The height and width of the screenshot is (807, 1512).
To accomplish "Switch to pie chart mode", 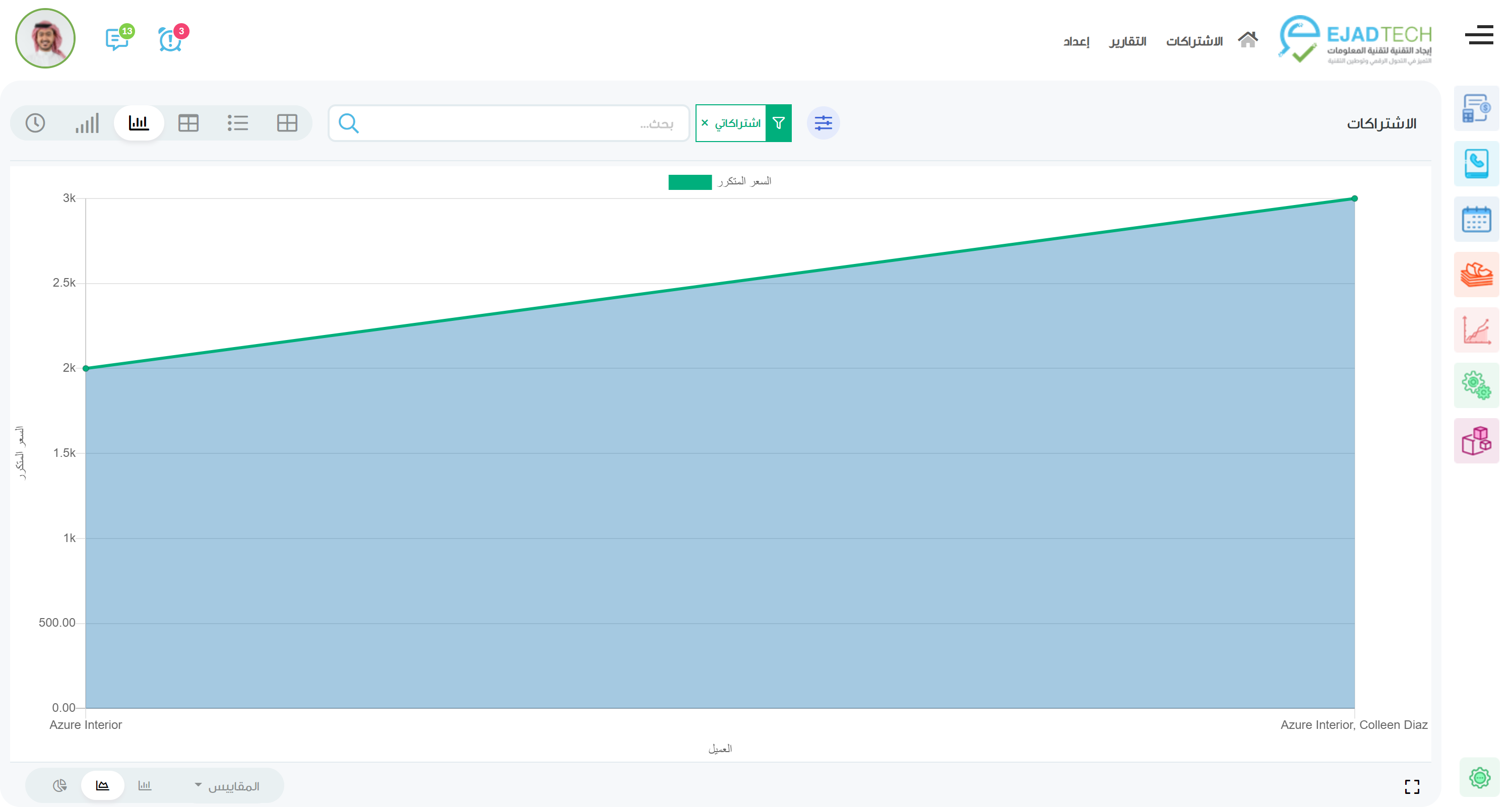I will pyautogui.click(x=60, y=785).
